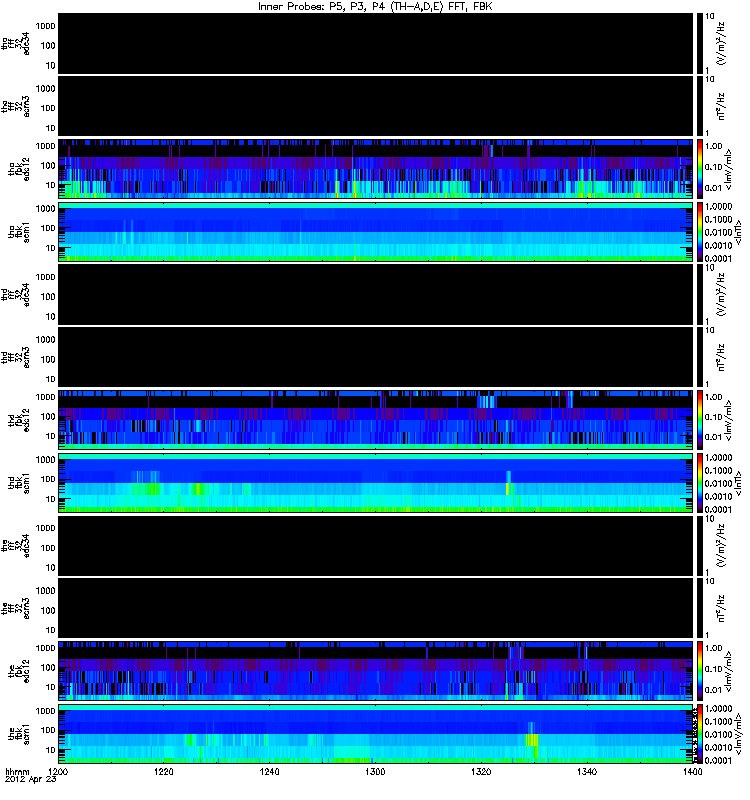This screenshot has height=800, width=750.
Task: Select the the fbk edc12 panel label
Action: coord(19,671)
